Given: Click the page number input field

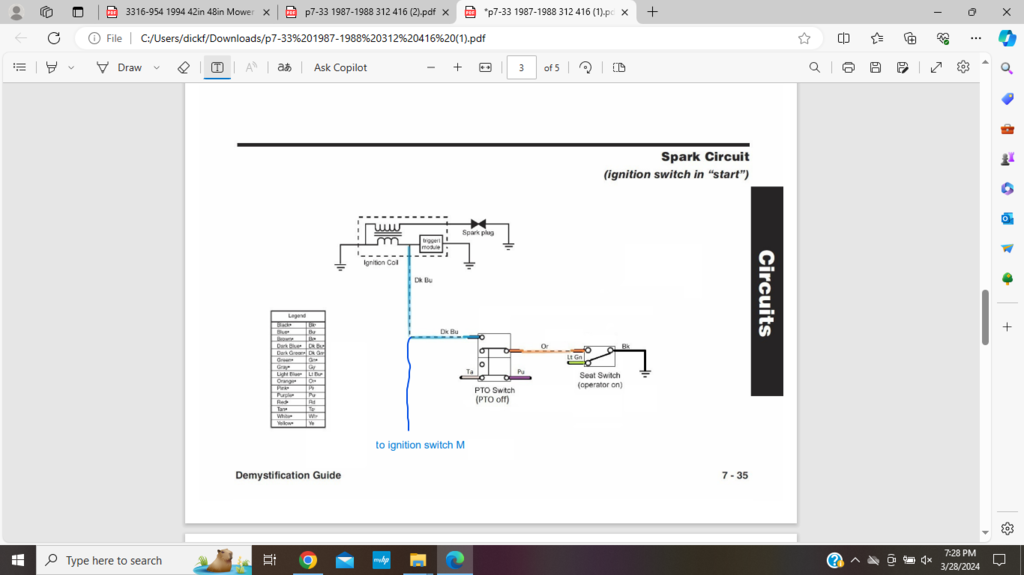Looking at the screenshot, I should (x=521, y=67).
